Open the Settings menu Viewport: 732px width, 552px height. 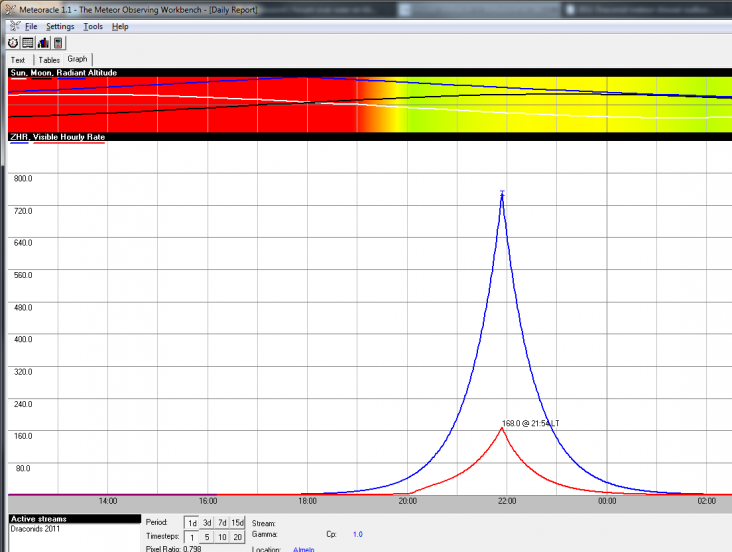[60, 26]
